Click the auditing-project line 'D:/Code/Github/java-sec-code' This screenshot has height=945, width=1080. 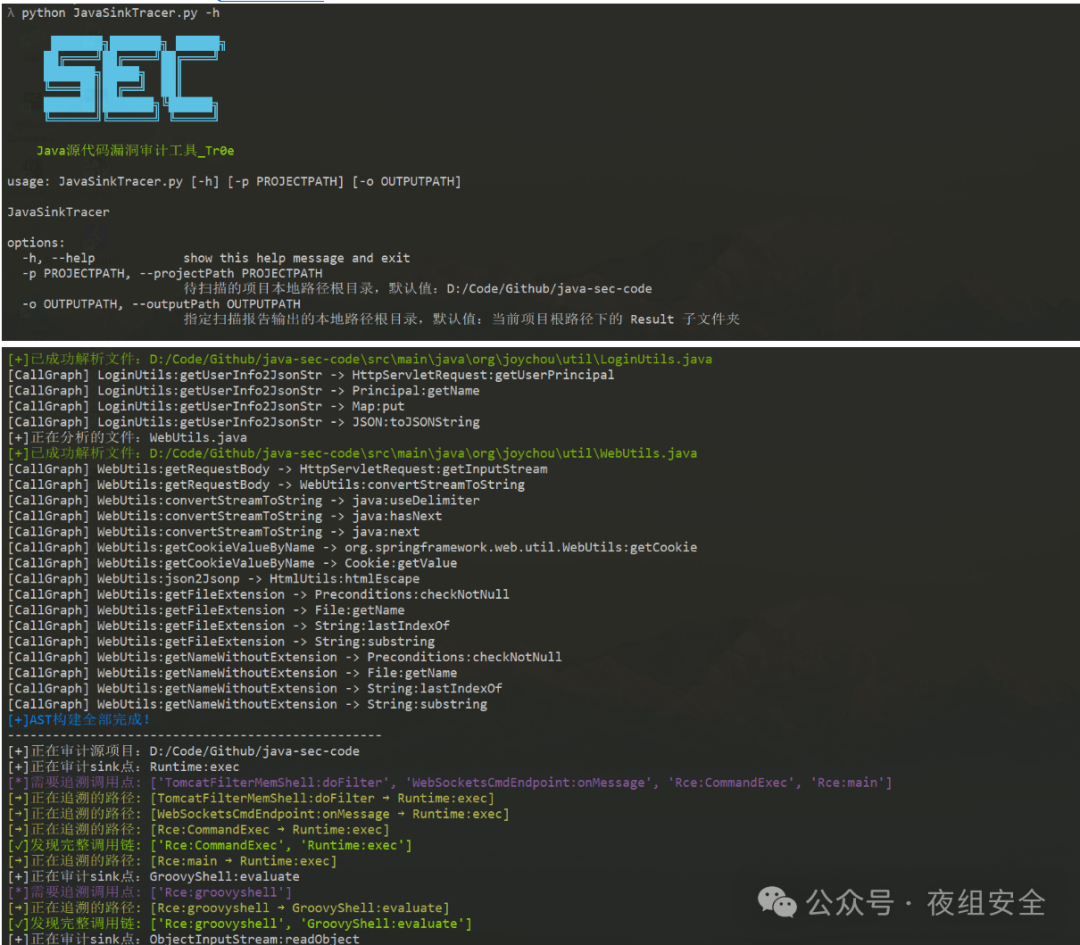point(183,751)
